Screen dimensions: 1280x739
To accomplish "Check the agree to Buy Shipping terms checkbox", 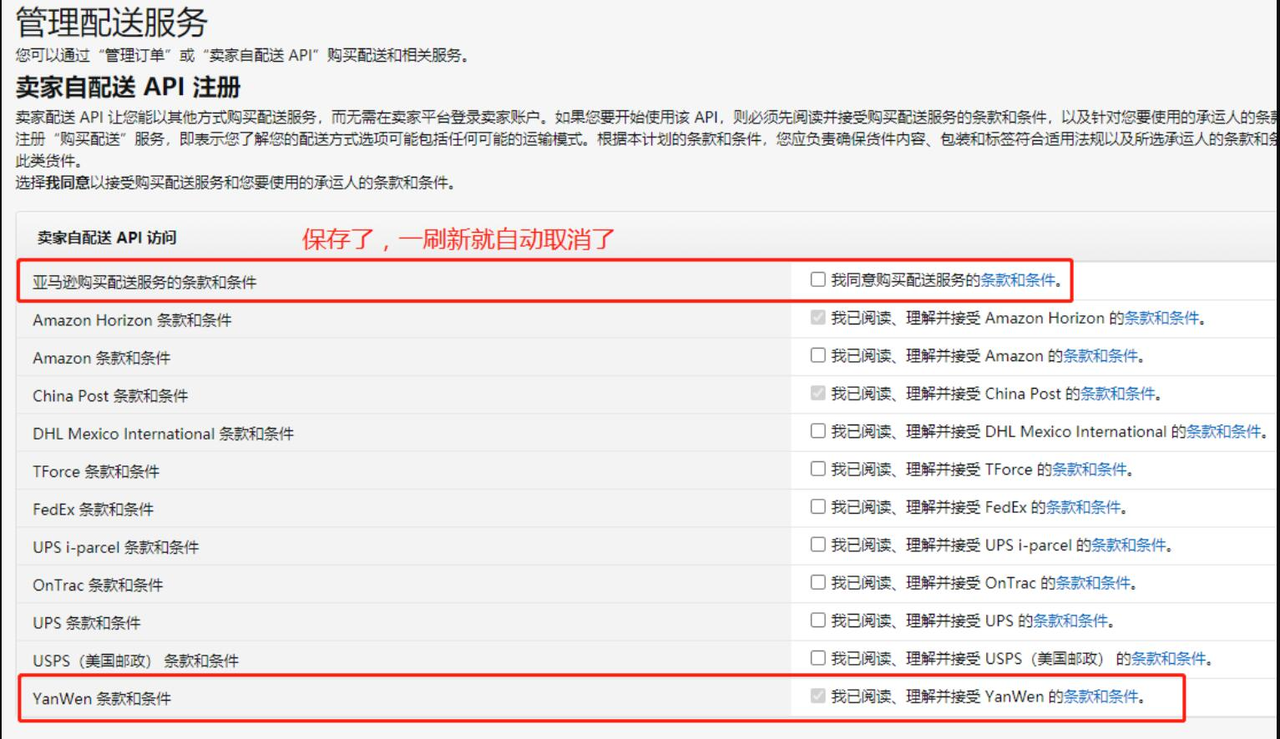I will coord(818,280).
